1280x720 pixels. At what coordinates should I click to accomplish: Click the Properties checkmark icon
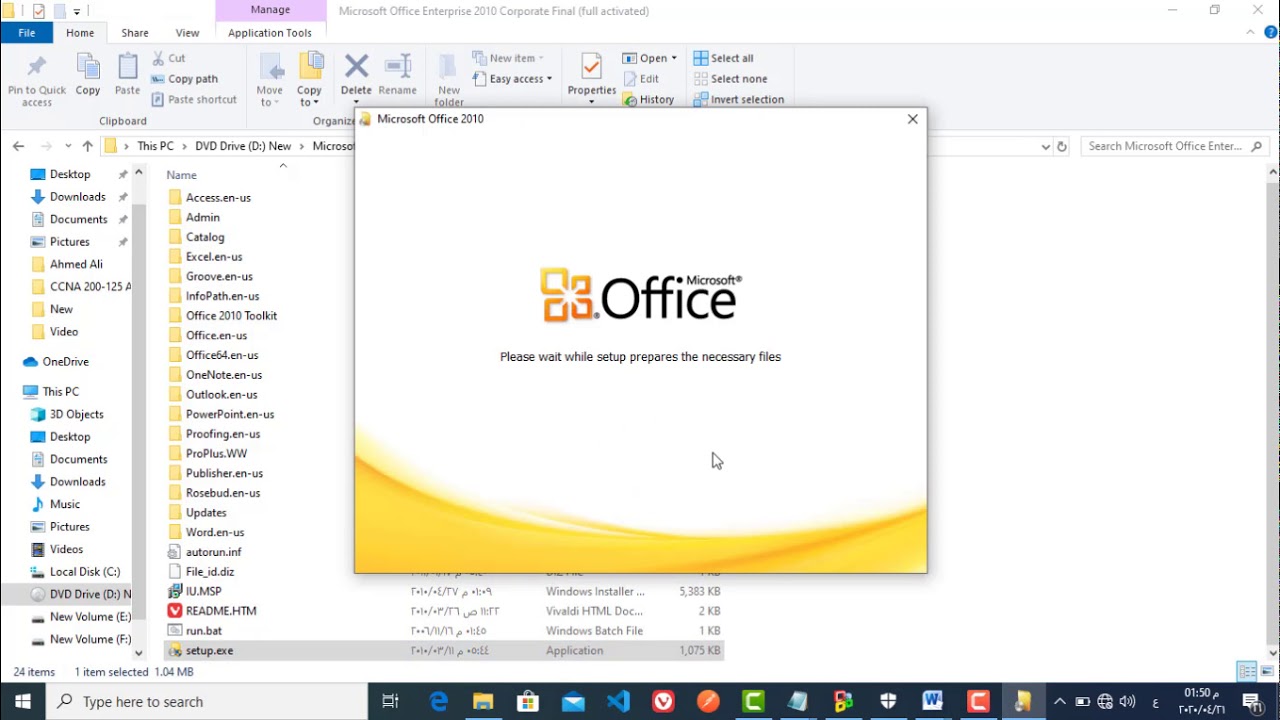pyautogui.click(x=591, y=67)
